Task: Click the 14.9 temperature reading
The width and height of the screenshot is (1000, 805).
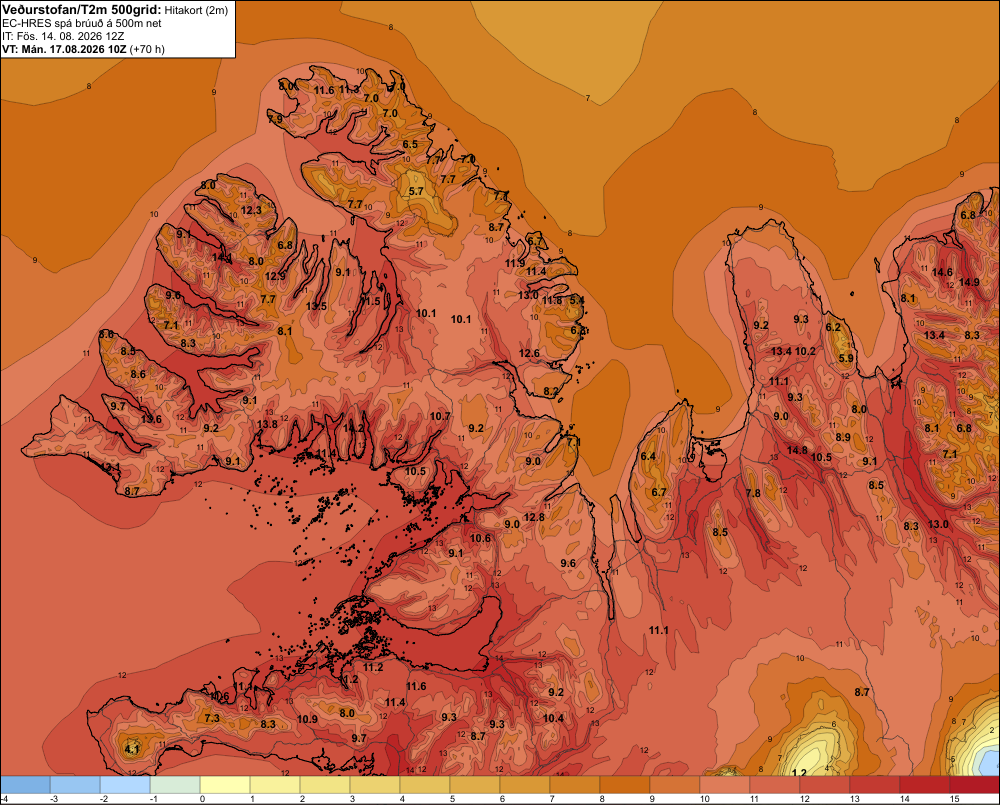Action: tap(969, 282)
